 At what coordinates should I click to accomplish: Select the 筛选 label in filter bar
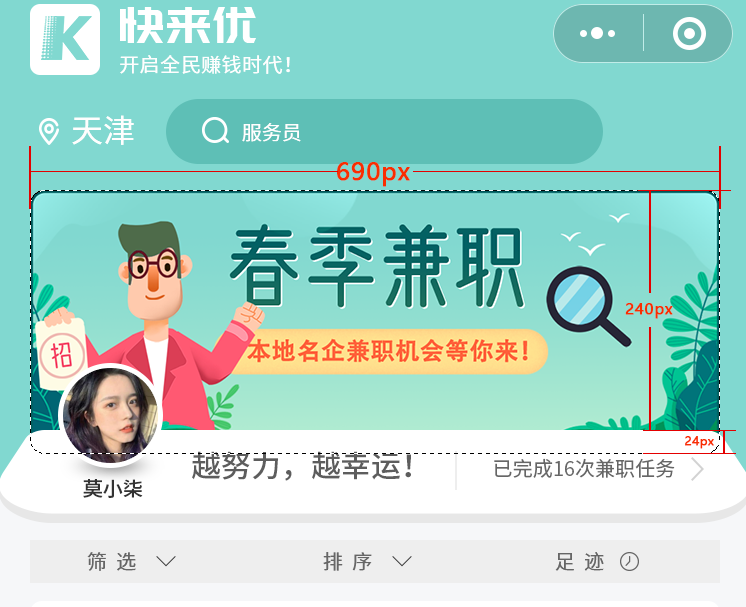tap(112, 561)
